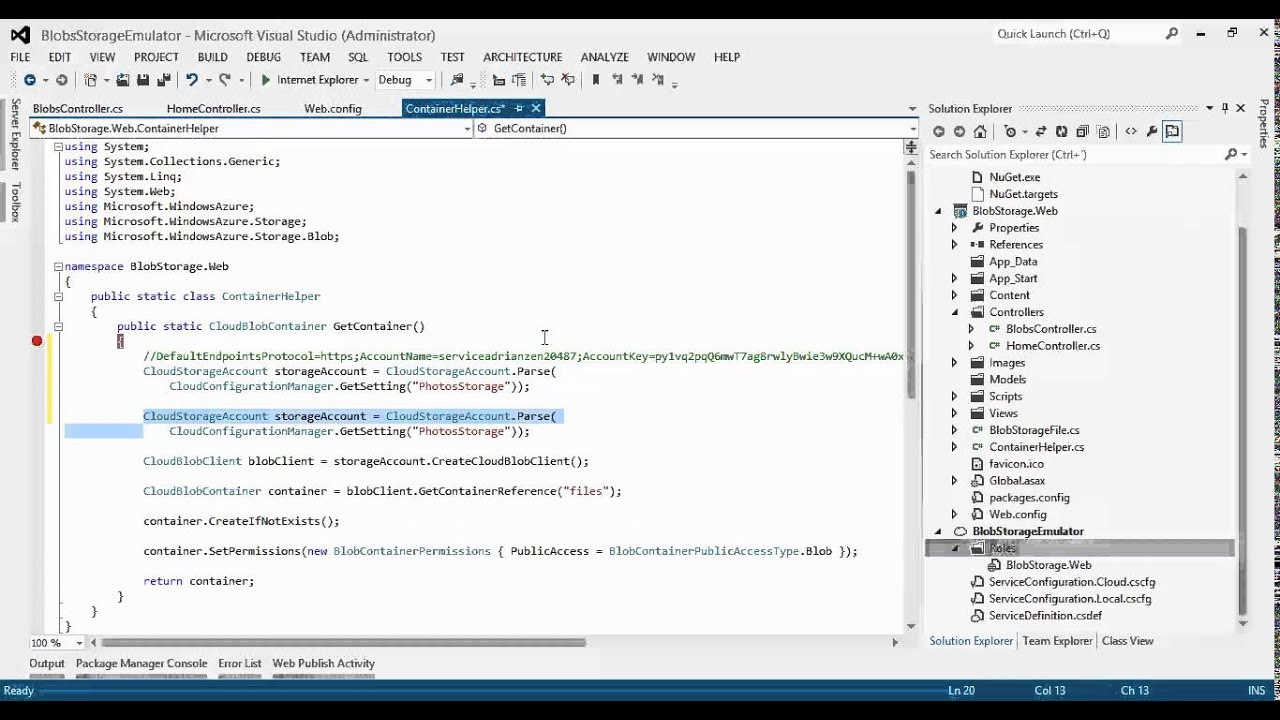This screenshot has height=720, width=1280.
Task: Toggle auto-hide pin on Solution Explorer panel
Action: click(1224, 108)
